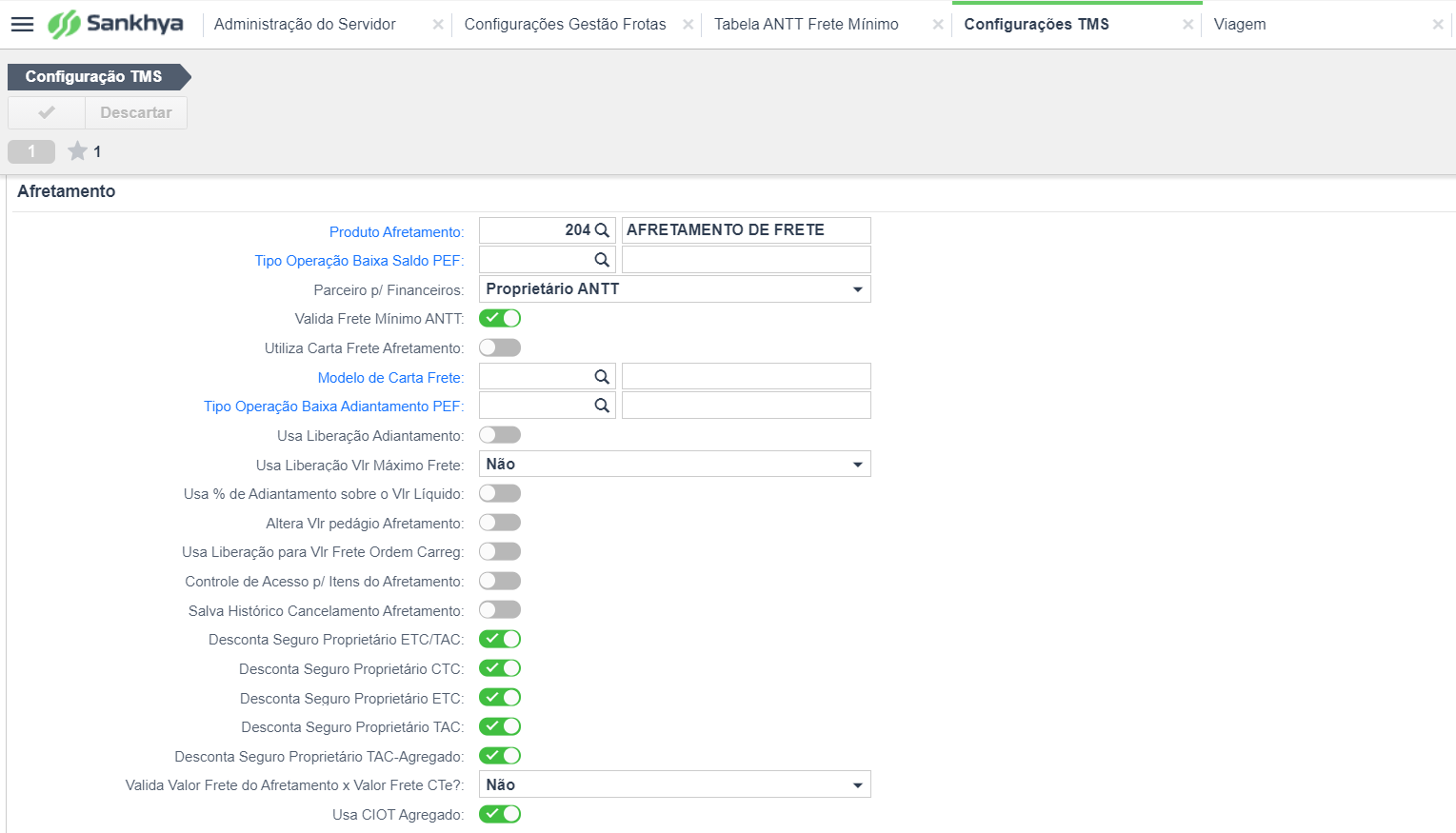Viewport: 1456px width, 833px height.
Task: Click Baixa Adiantamento PEF description field
Action: [747, 406]
